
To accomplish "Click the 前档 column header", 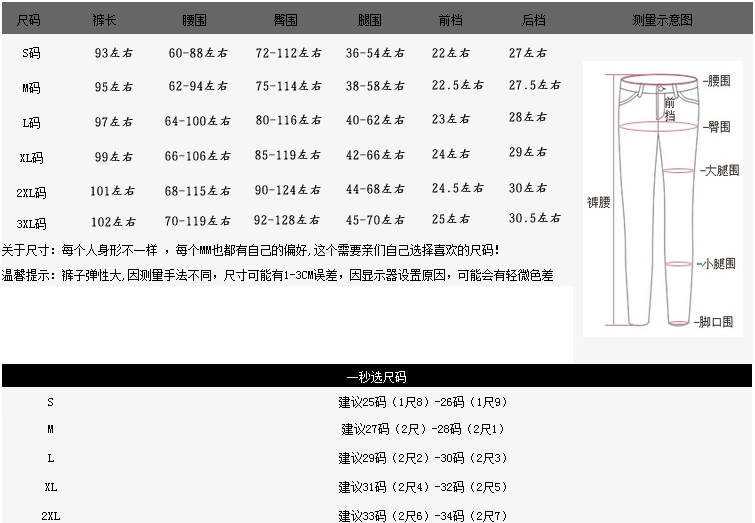I will [x=451, y=20].
